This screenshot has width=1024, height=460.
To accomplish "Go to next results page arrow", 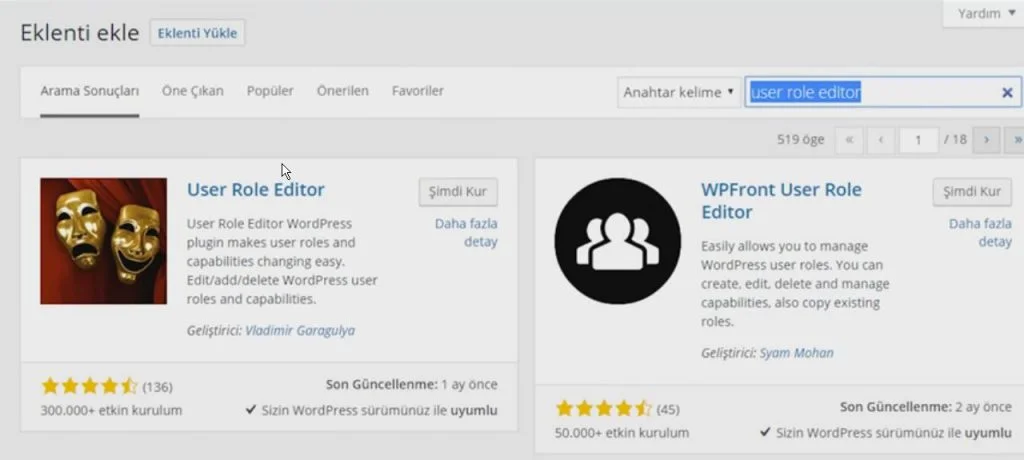I will [987, 140].
